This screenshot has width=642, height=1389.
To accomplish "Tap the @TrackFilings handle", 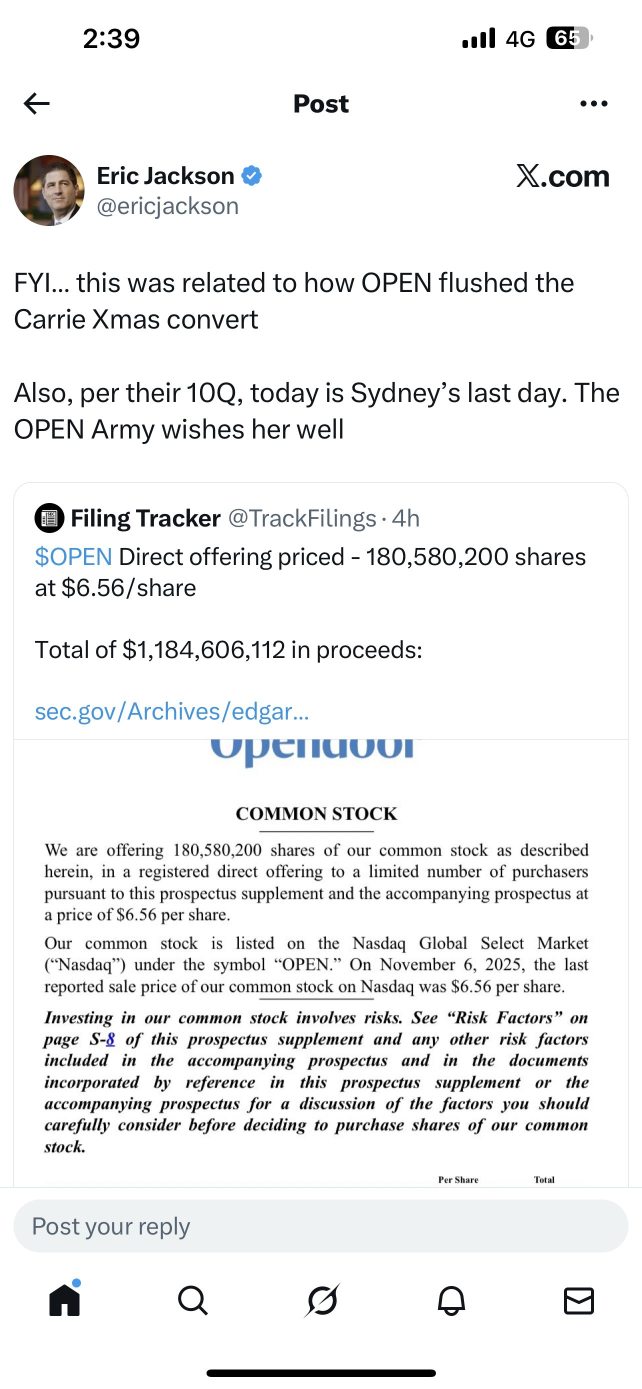I will coord(302,518).
